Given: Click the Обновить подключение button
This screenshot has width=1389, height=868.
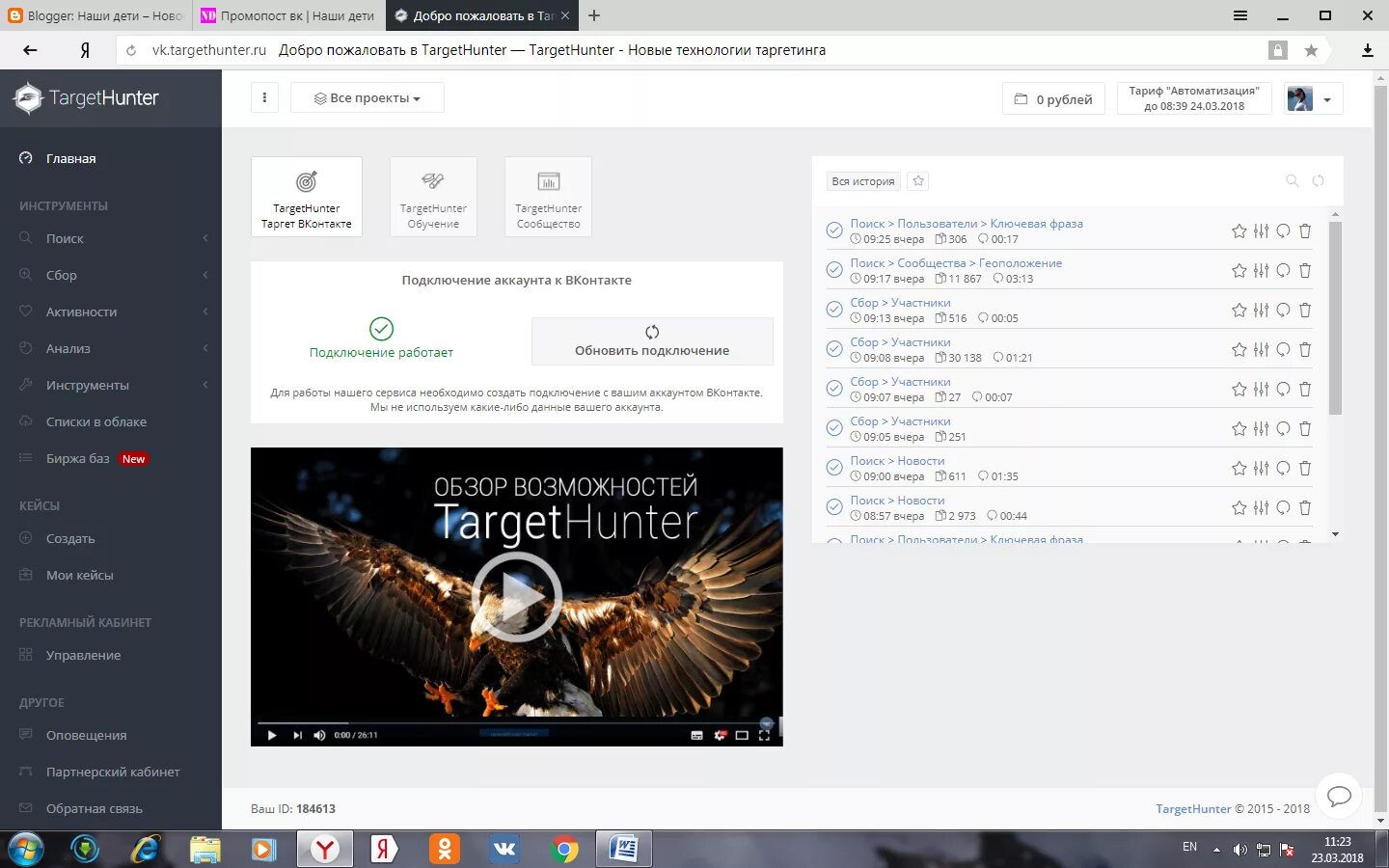Looking at the screenshot, I should (652, 341).
